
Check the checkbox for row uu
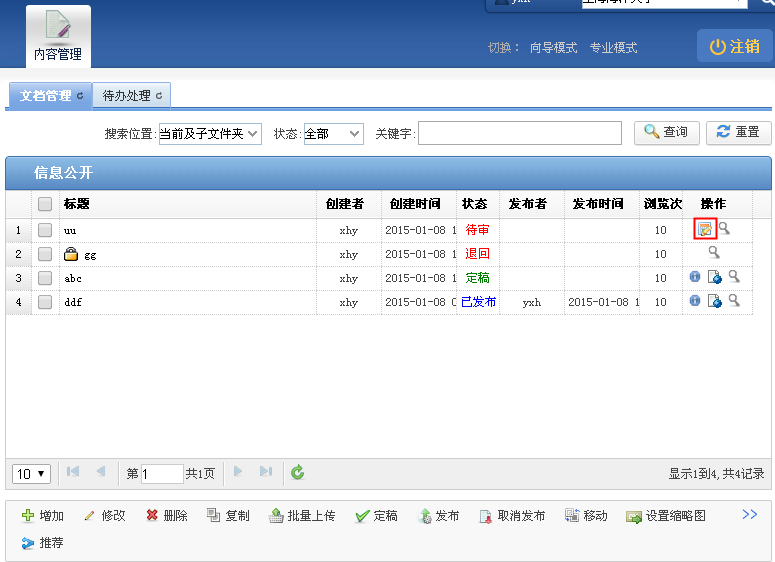[x=45, y=230]
